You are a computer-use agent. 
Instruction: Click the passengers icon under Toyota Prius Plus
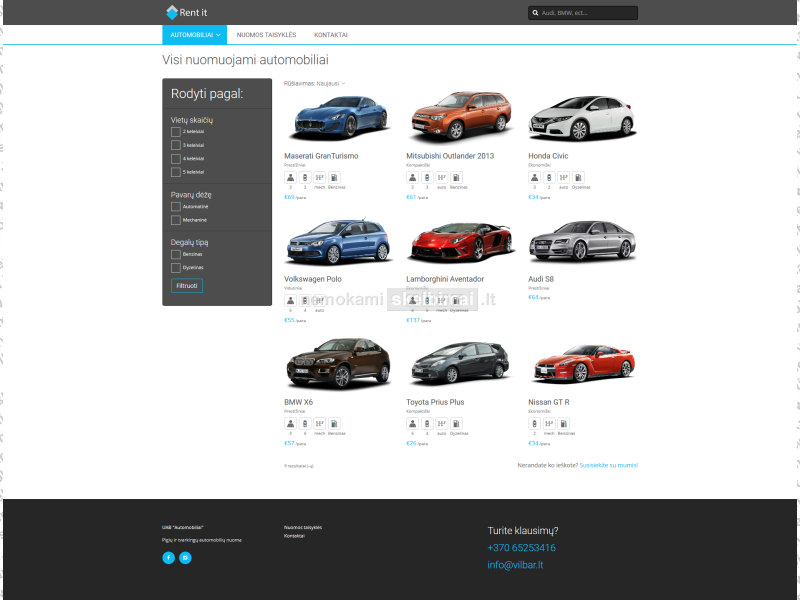pyautogui.click(x=413, y=423)
